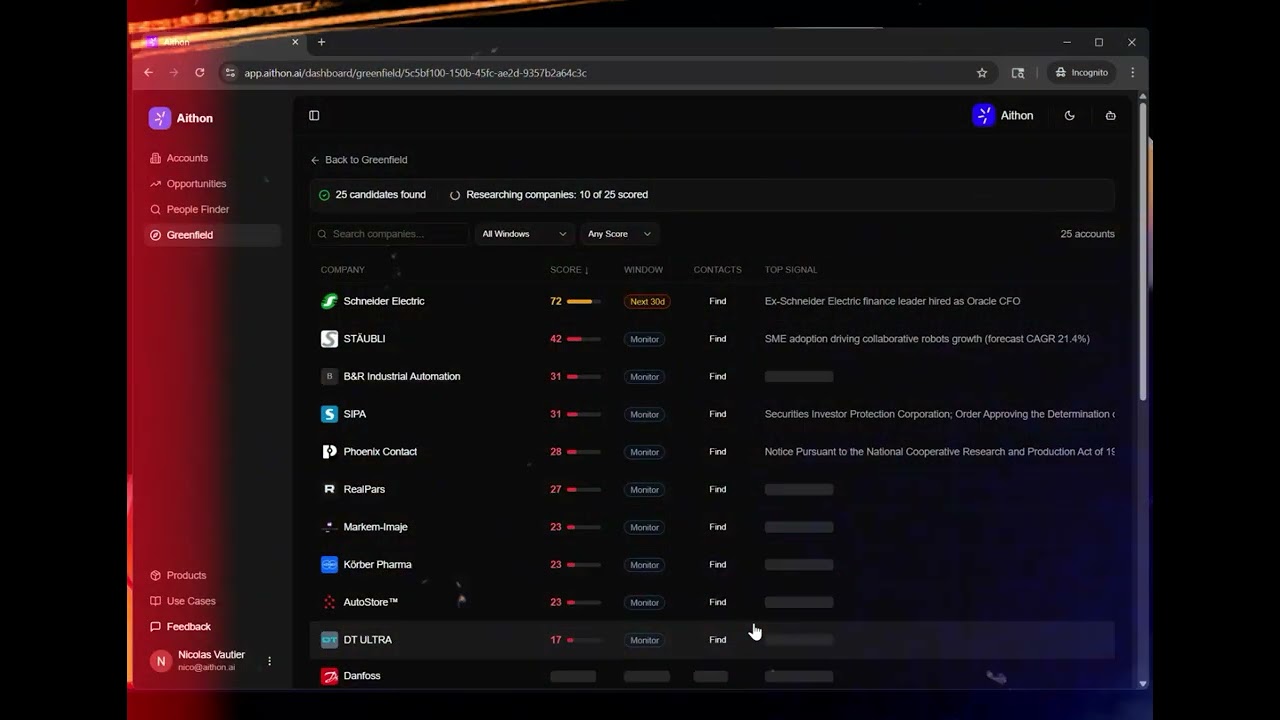Click the site info icon in address bar
1280x720 pixels.
230,73
